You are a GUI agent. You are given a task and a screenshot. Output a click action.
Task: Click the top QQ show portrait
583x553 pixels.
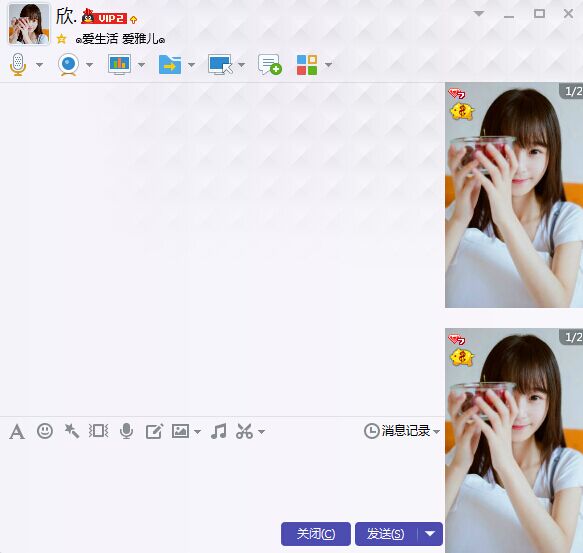[x=514, y=195]
